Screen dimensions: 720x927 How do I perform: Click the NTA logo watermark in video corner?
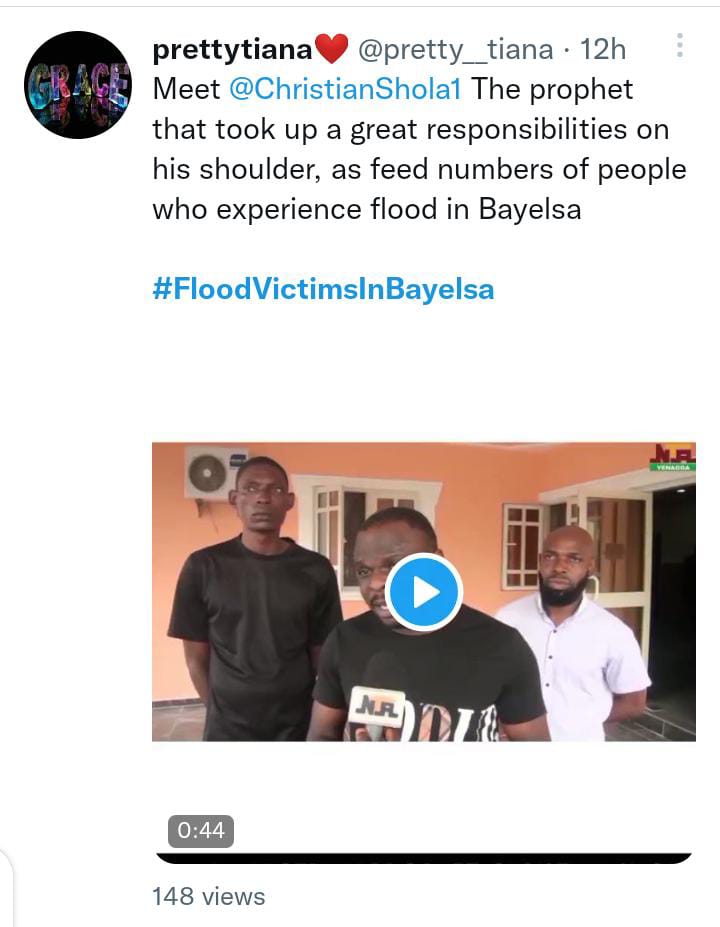(x=672, y=457)
